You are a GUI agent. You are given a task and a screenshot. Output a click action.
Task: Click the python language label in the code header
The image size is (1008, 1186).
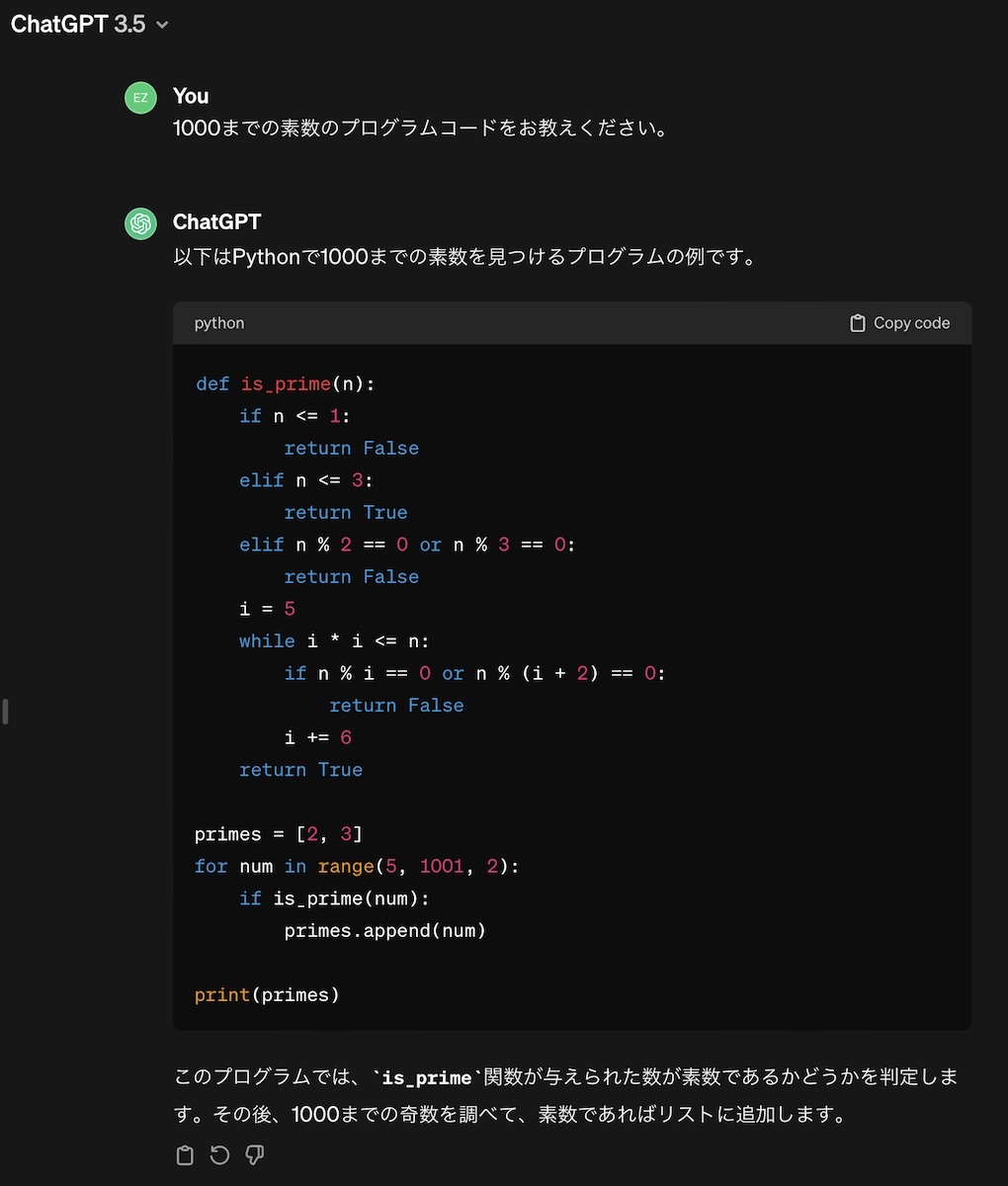pyautogui.click(x=219, y=323)
